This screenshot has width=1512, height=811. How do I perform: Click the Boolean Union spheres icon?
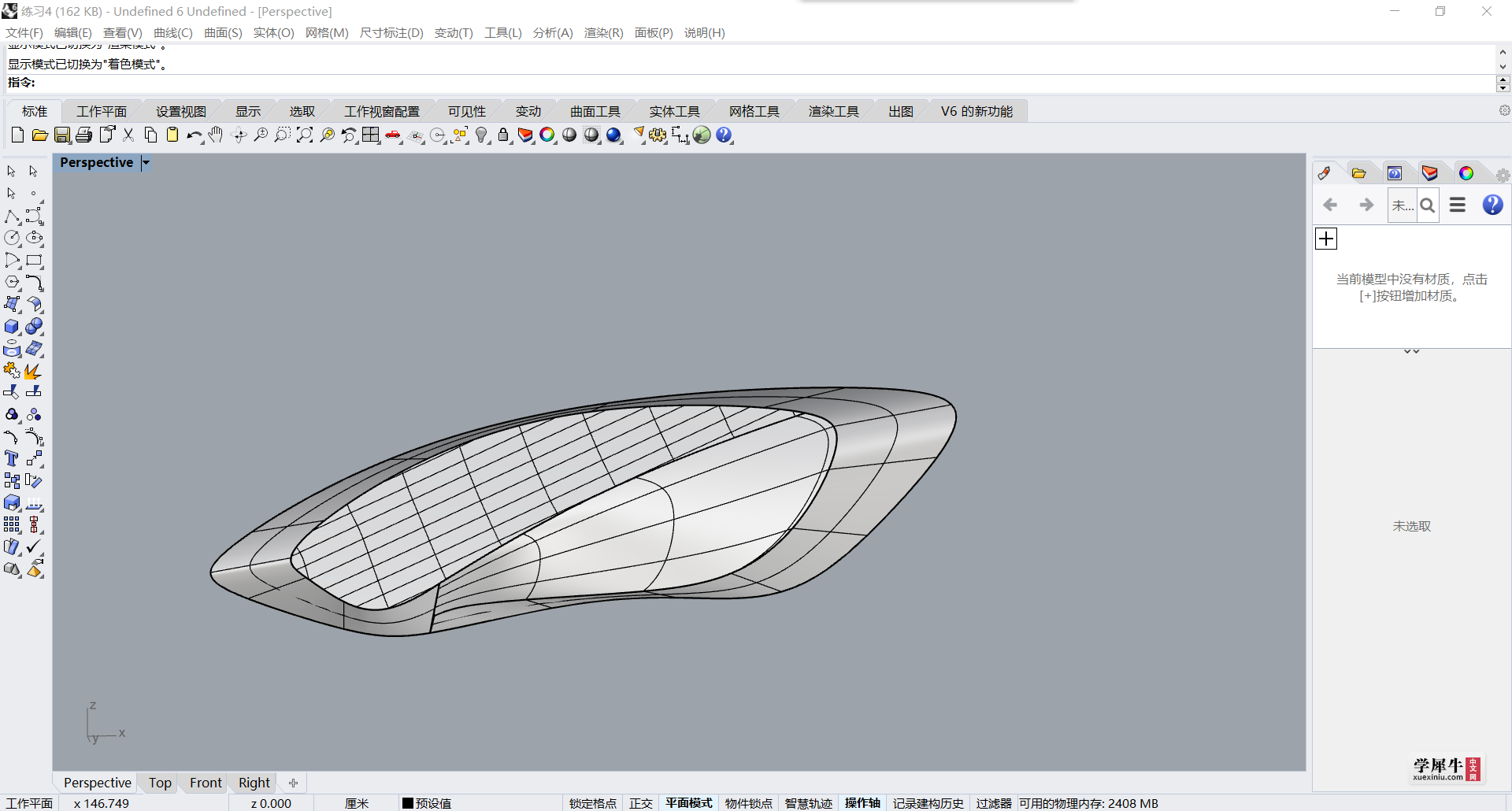tap(34, 326)
